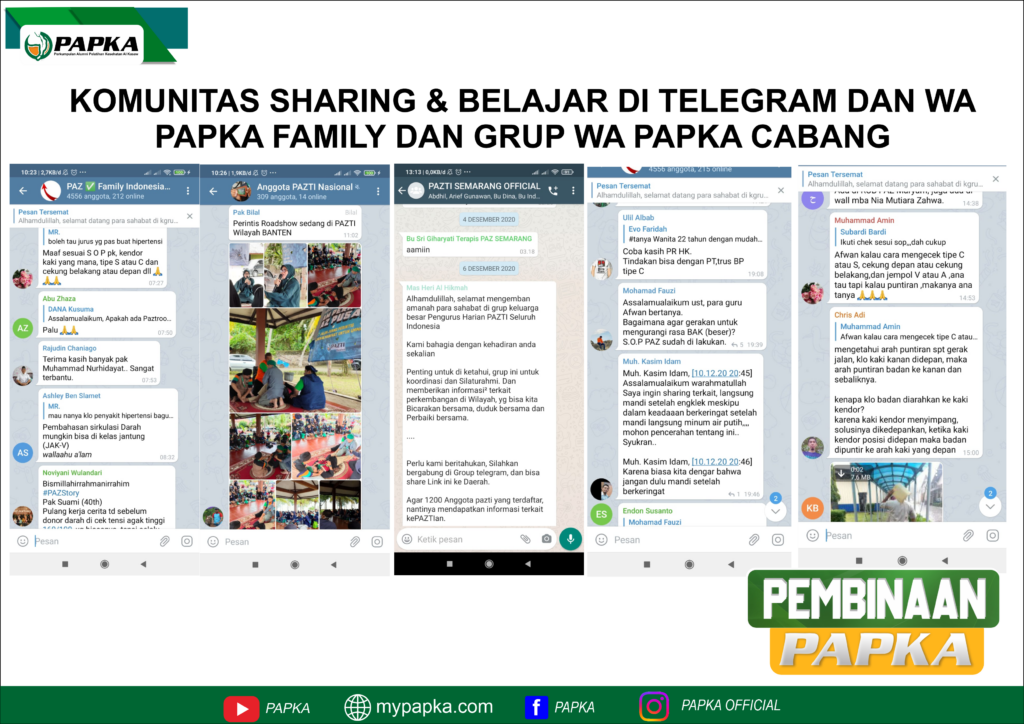This screenshot has width=1024, height=724.
Task: Tap scroll-down chevron beside the video thumbnail
Action: coord(990,506)
